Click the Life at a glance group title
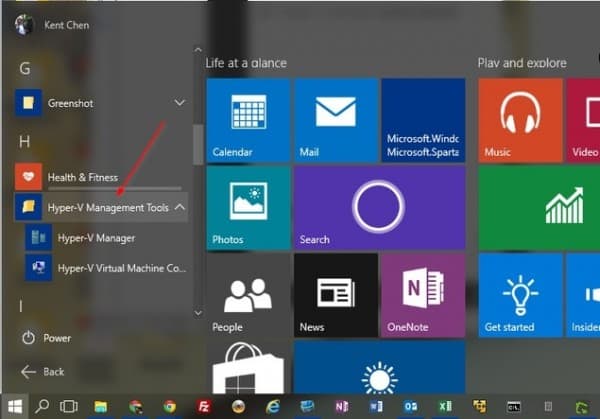 click(246, 63)
